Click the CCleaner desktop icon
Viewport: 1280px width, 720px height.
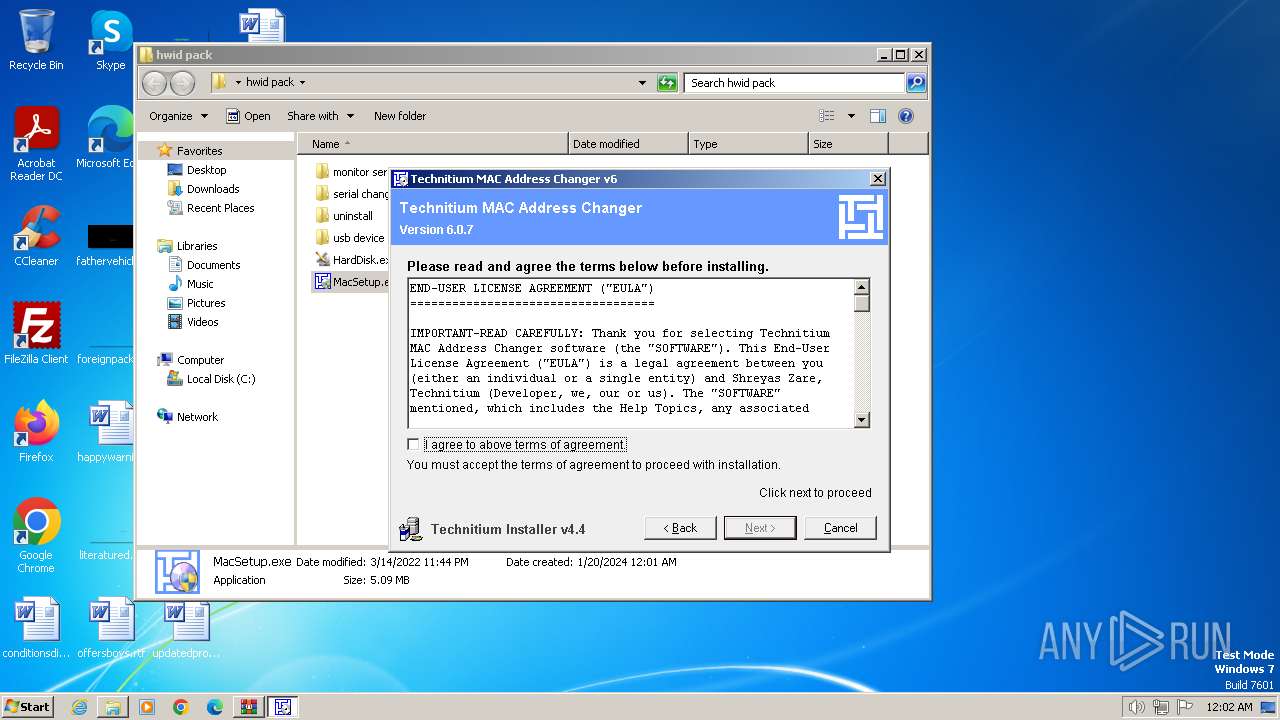click(36, 237)
